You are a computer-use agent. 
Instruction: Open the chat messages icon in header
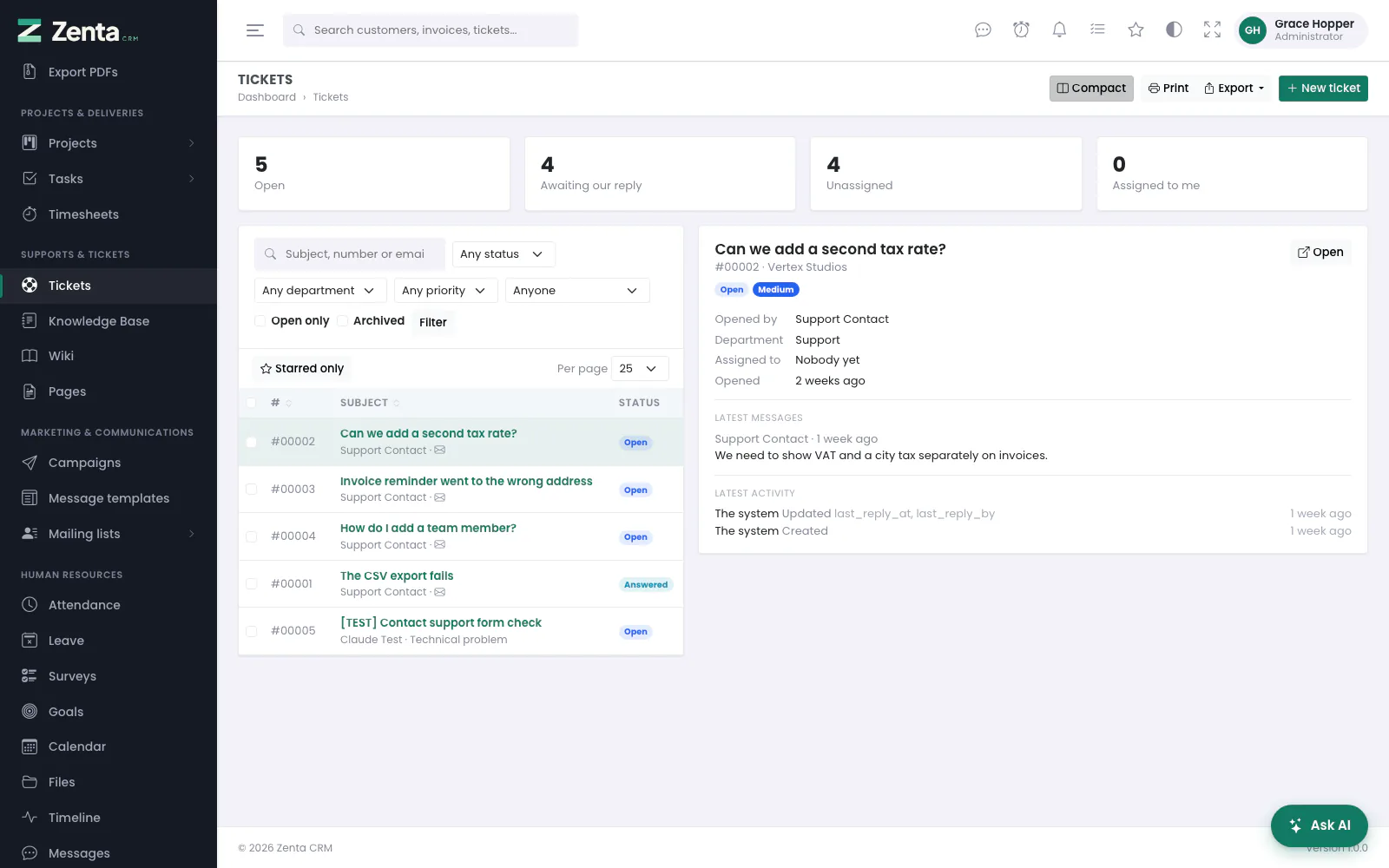click(983, 30)
